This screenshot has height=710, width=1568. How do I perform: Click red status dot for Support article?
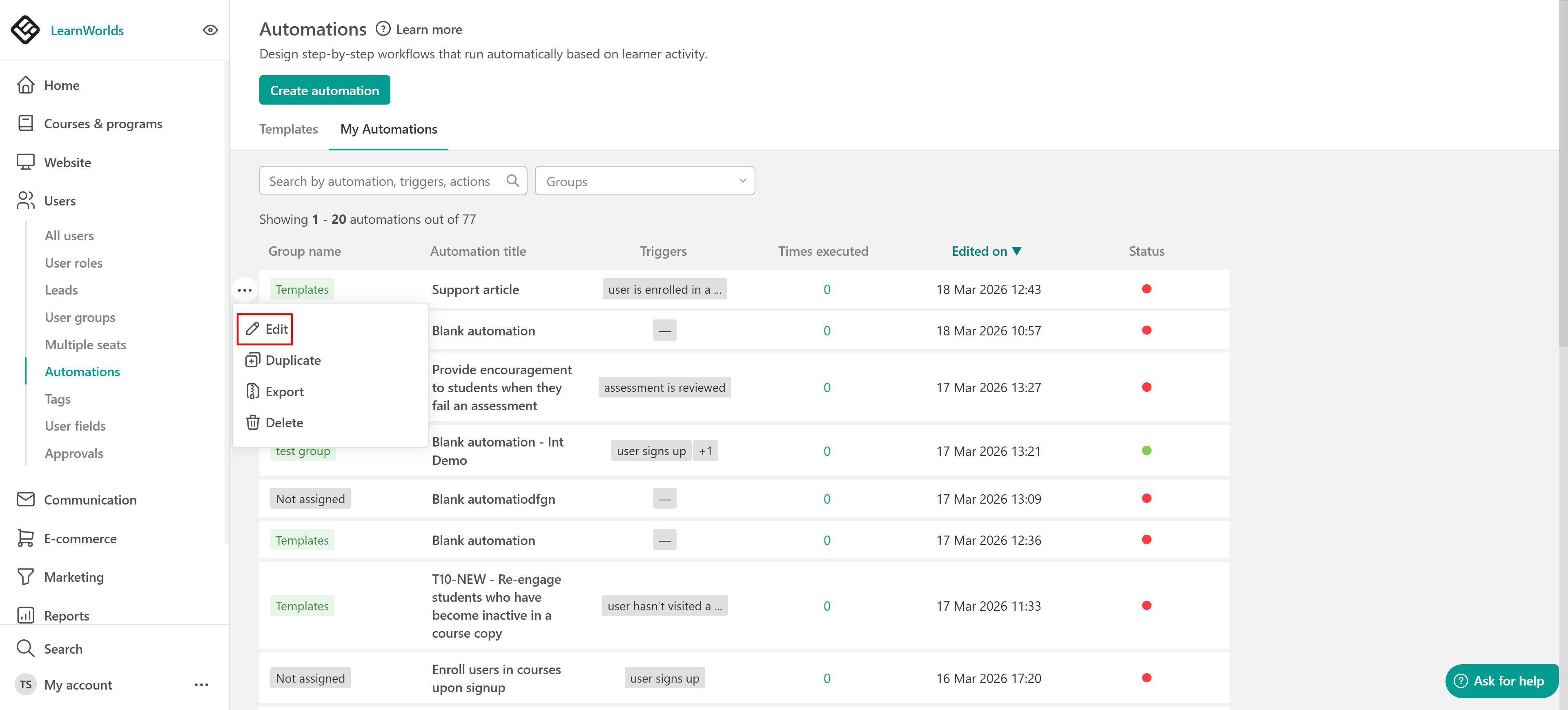1146,289
